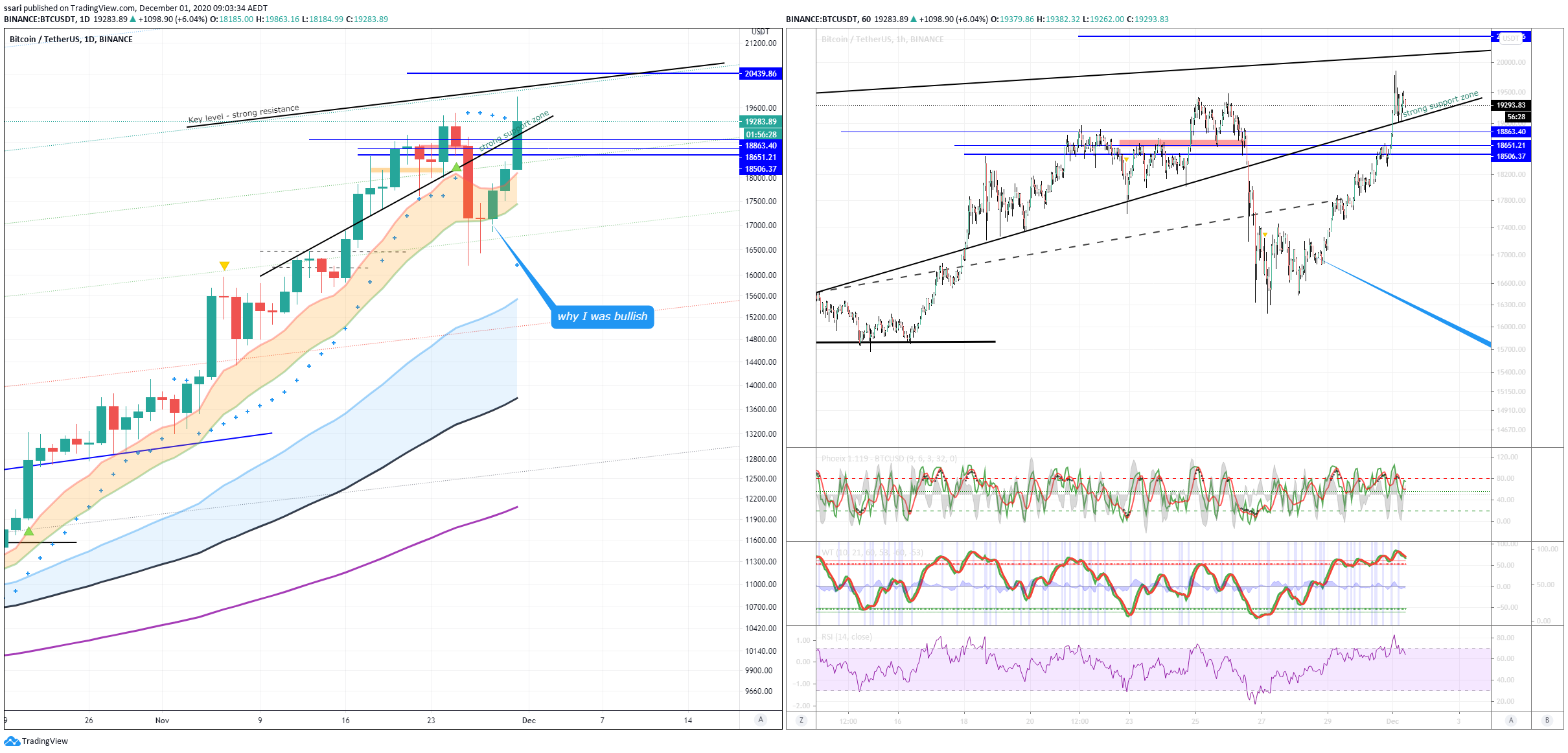Screen dimensions: 1568x753
Task: Click the green up-triangle marker on the daily chart's earliest candles
Action: pos(29,531)
